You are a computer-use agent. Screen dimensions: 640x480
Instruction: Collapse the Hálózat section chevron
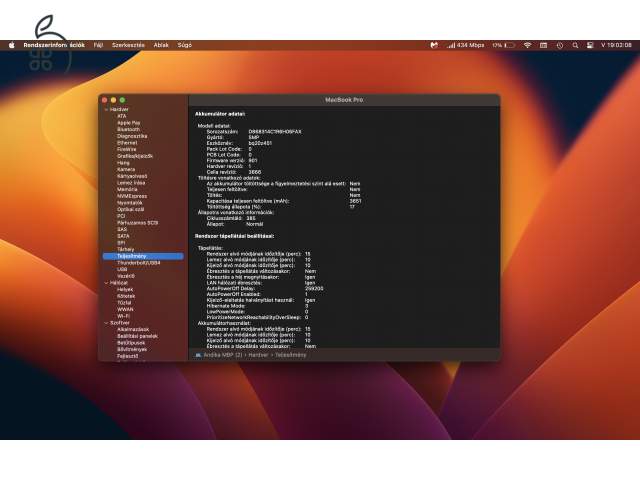pos(106,283)
